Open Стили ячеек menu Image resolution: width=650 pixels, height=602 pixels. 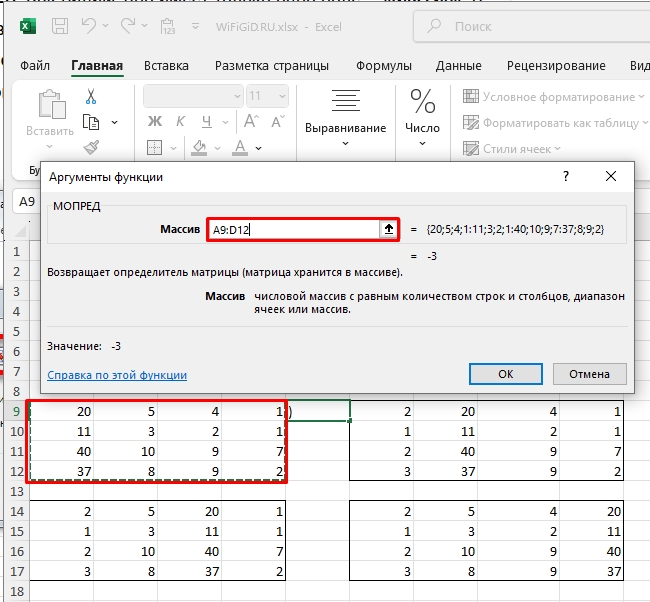coord(512,149)
